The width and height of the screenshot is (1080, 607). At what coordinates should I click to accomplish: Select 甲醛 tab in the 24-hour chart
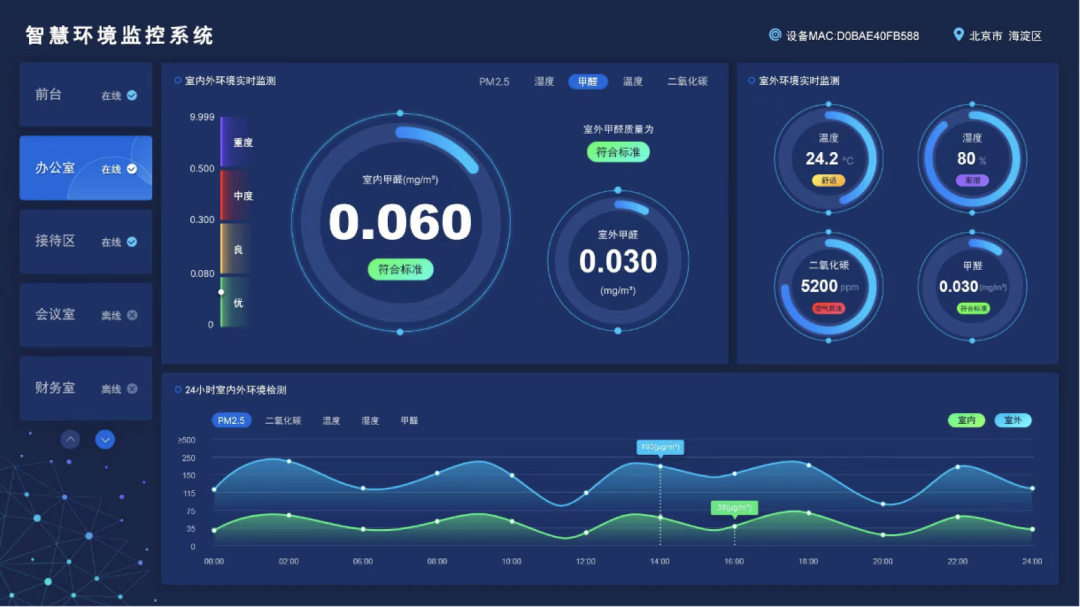[409, 421]
